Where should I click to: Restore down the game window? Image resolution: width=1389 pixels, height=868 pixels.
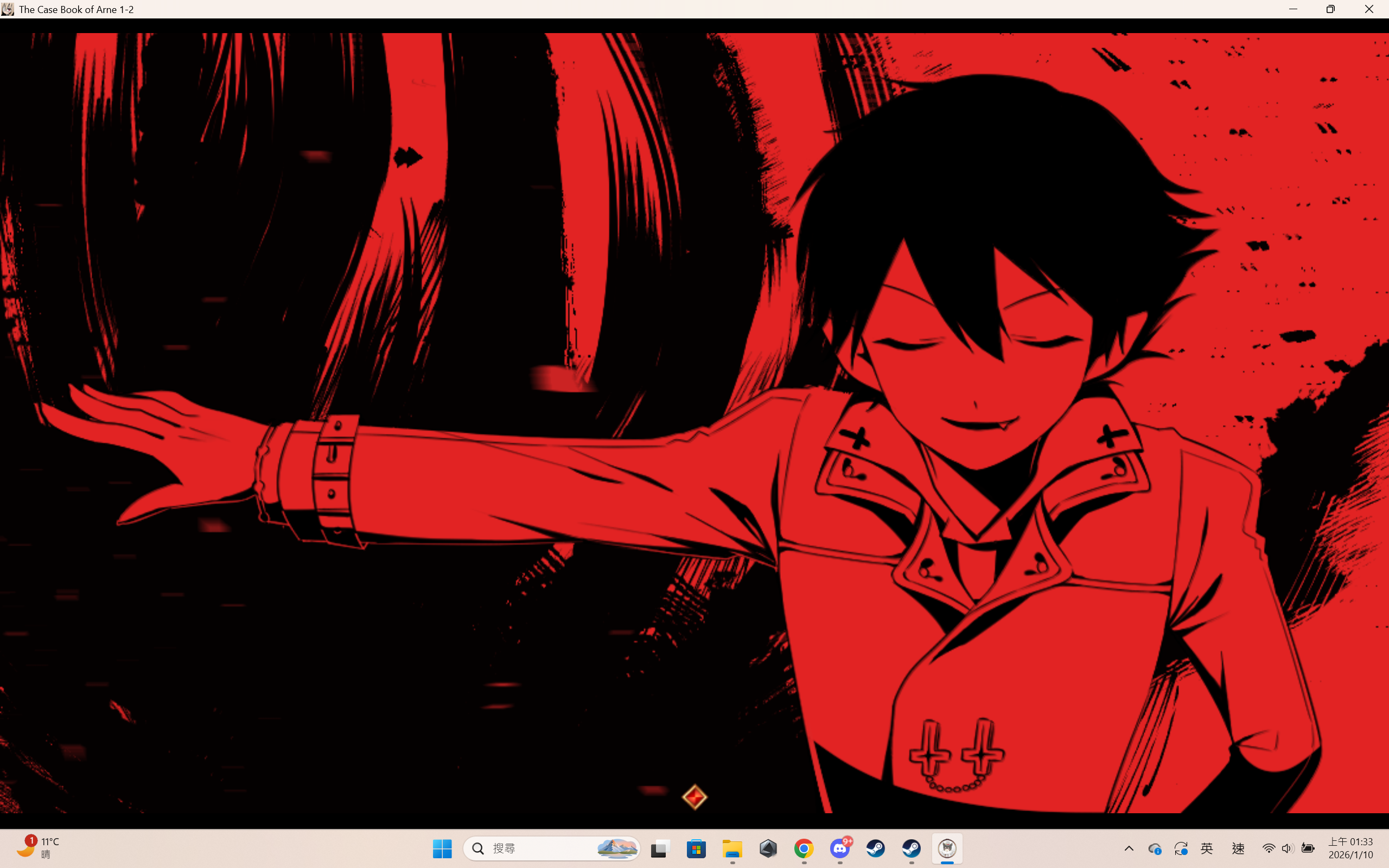[x=1330, y=9]
